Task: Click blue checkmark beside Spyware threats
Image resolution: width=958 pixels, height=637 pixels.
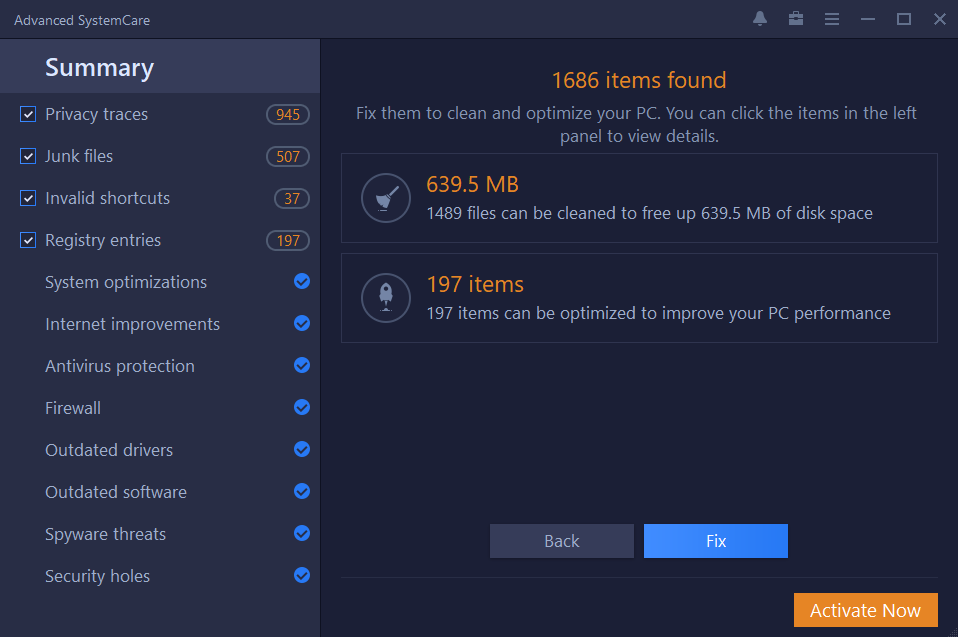Action: point(302,534)
